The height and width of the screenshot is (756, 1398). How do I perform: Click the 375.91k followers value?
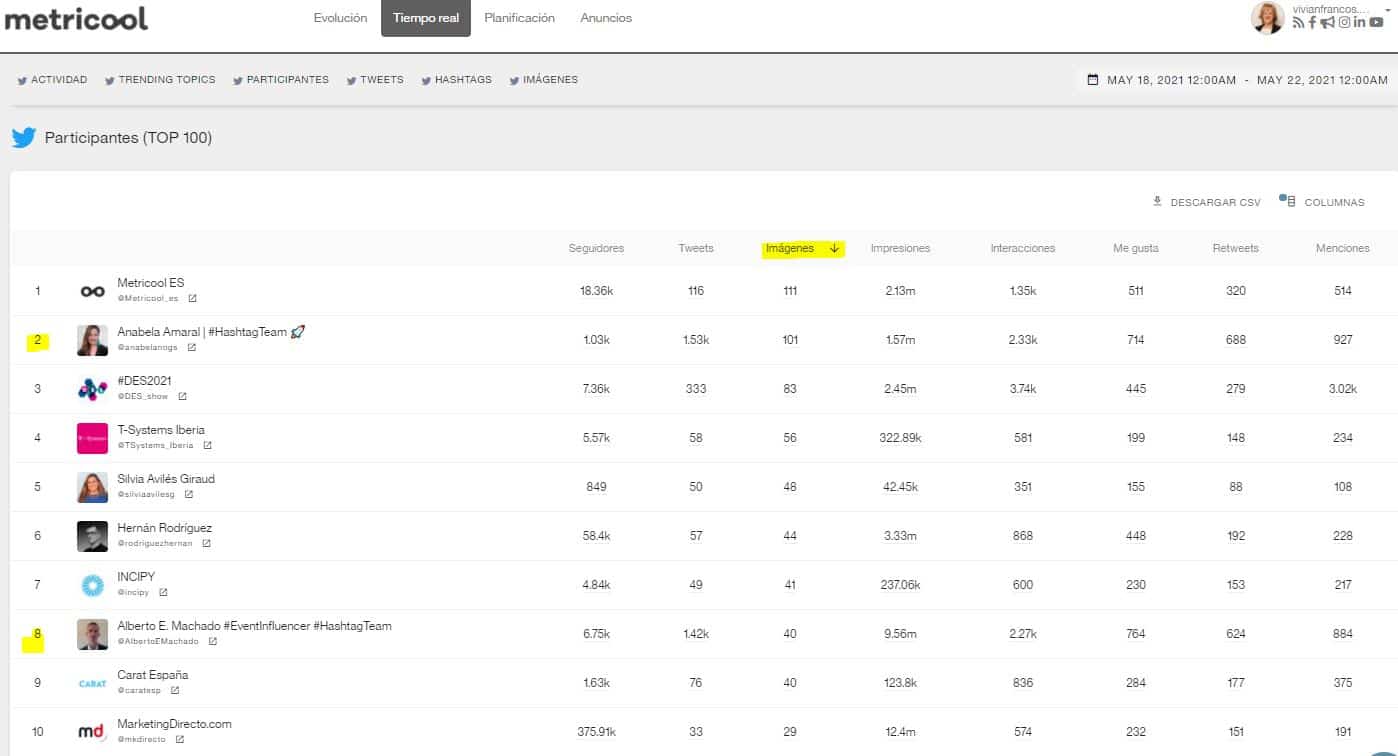point(596,732)
